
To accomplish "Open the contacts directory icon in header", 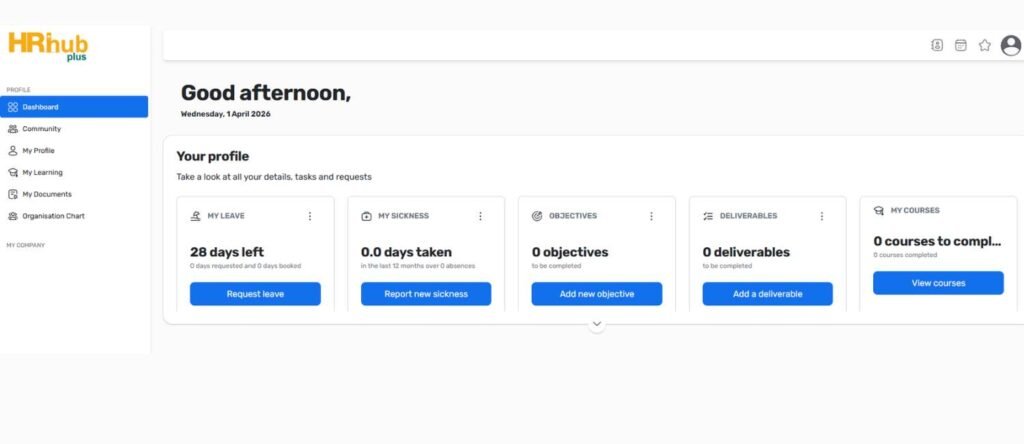I will [938, 45].
